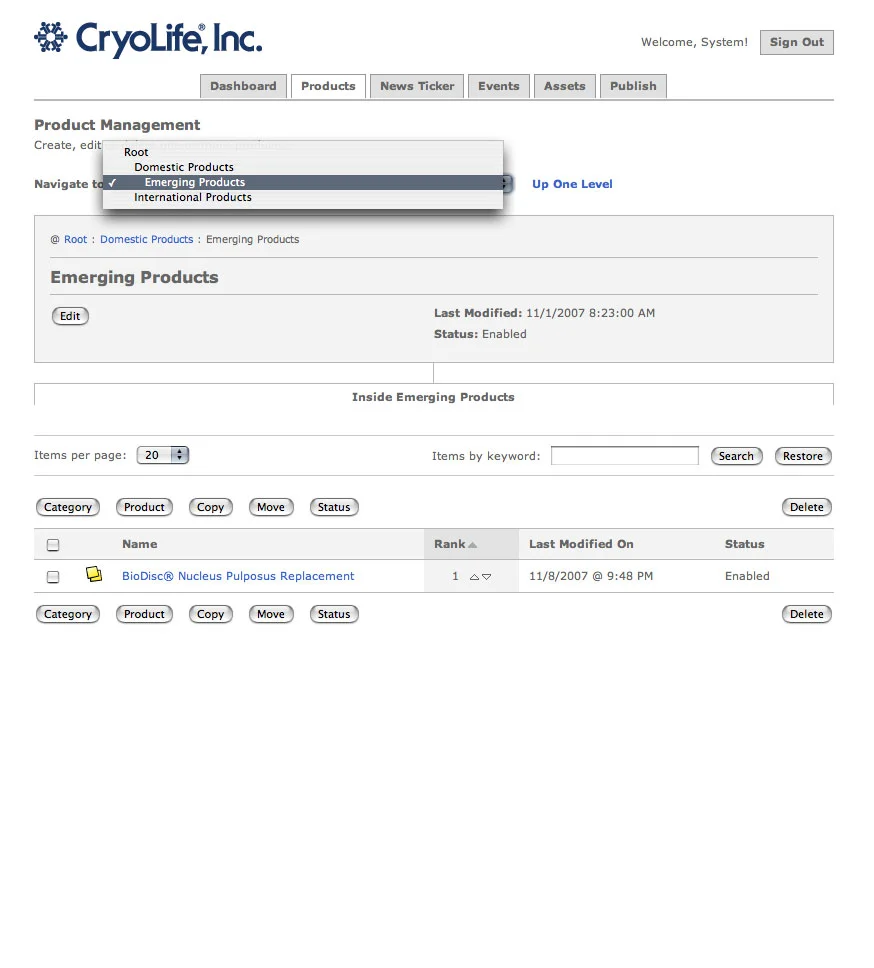Screen dimensions: 874x968
Task: Click the top Copy button
Action: 210,507
